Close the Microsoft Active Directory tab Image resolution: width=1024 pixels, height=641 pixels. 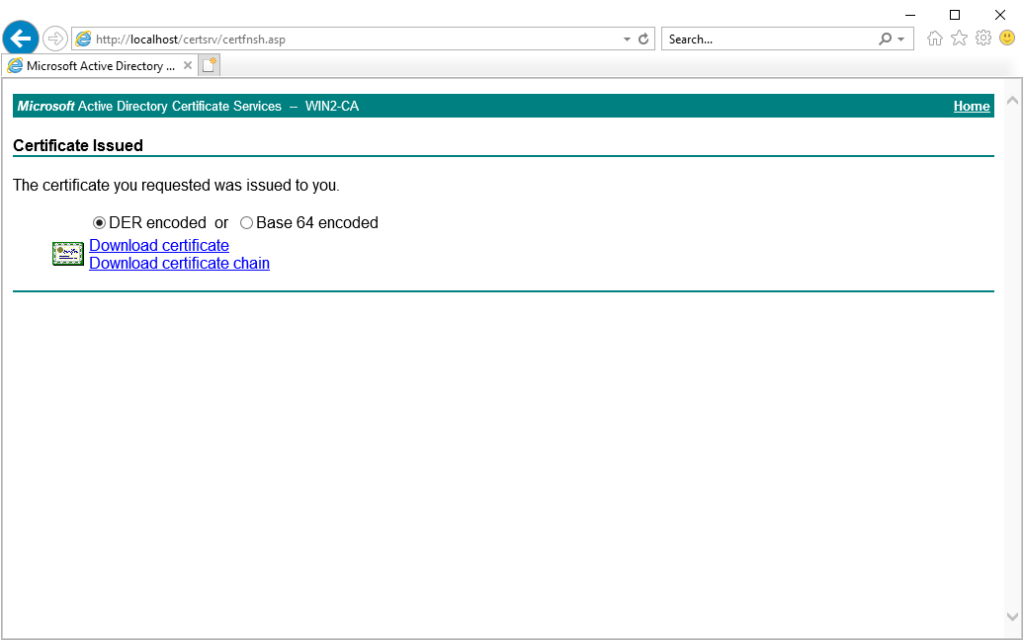coord(188,66)
